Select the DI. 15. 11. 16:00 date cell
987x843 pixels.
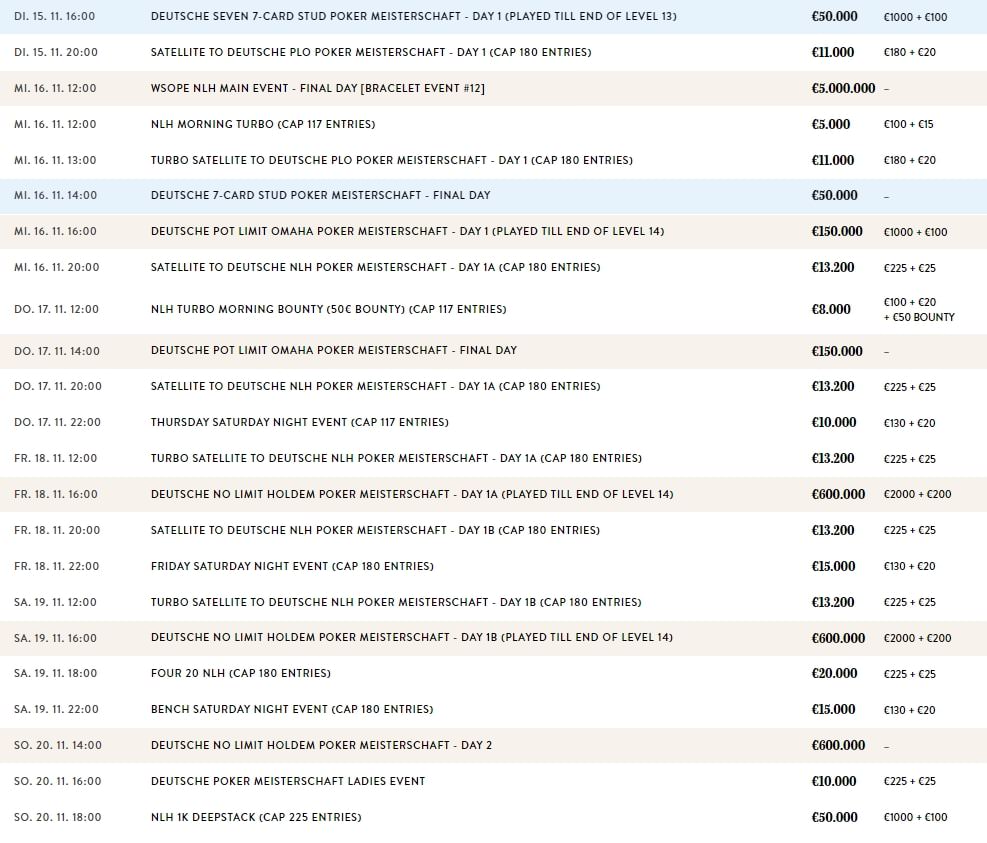[x=56, y=17]
